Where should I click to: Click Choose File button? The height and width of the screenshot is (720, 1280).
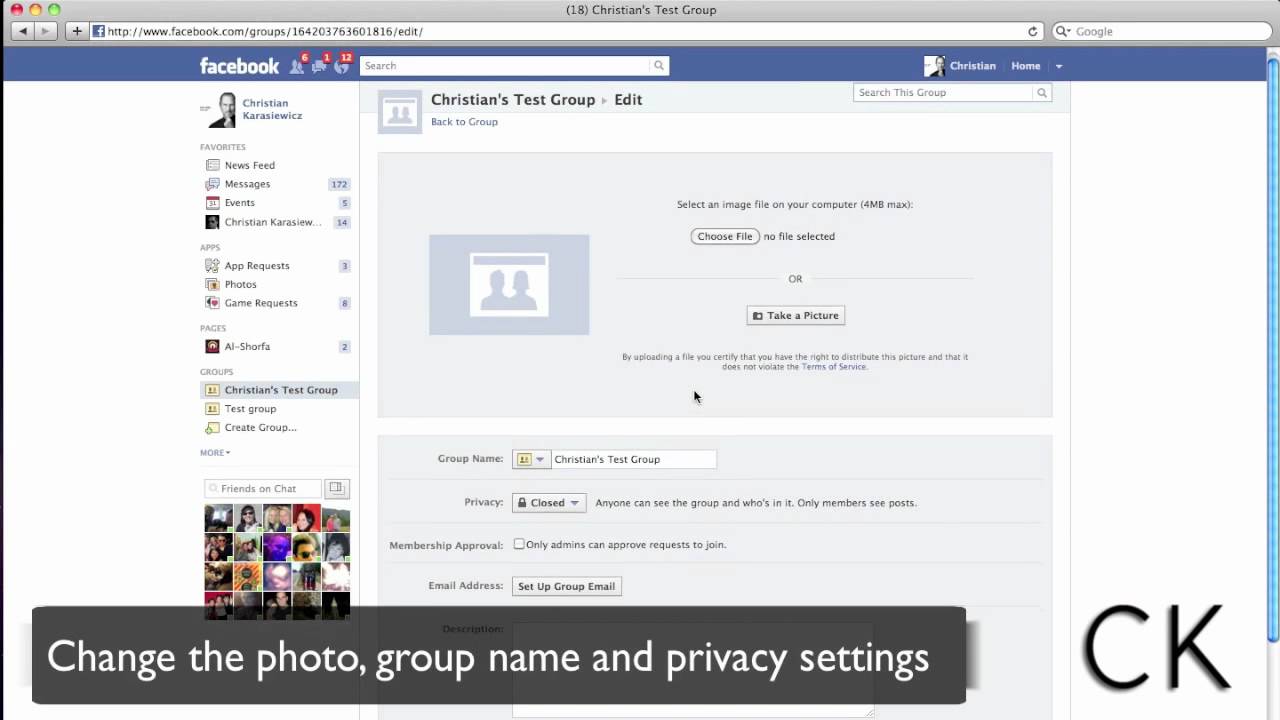(725, 236)
